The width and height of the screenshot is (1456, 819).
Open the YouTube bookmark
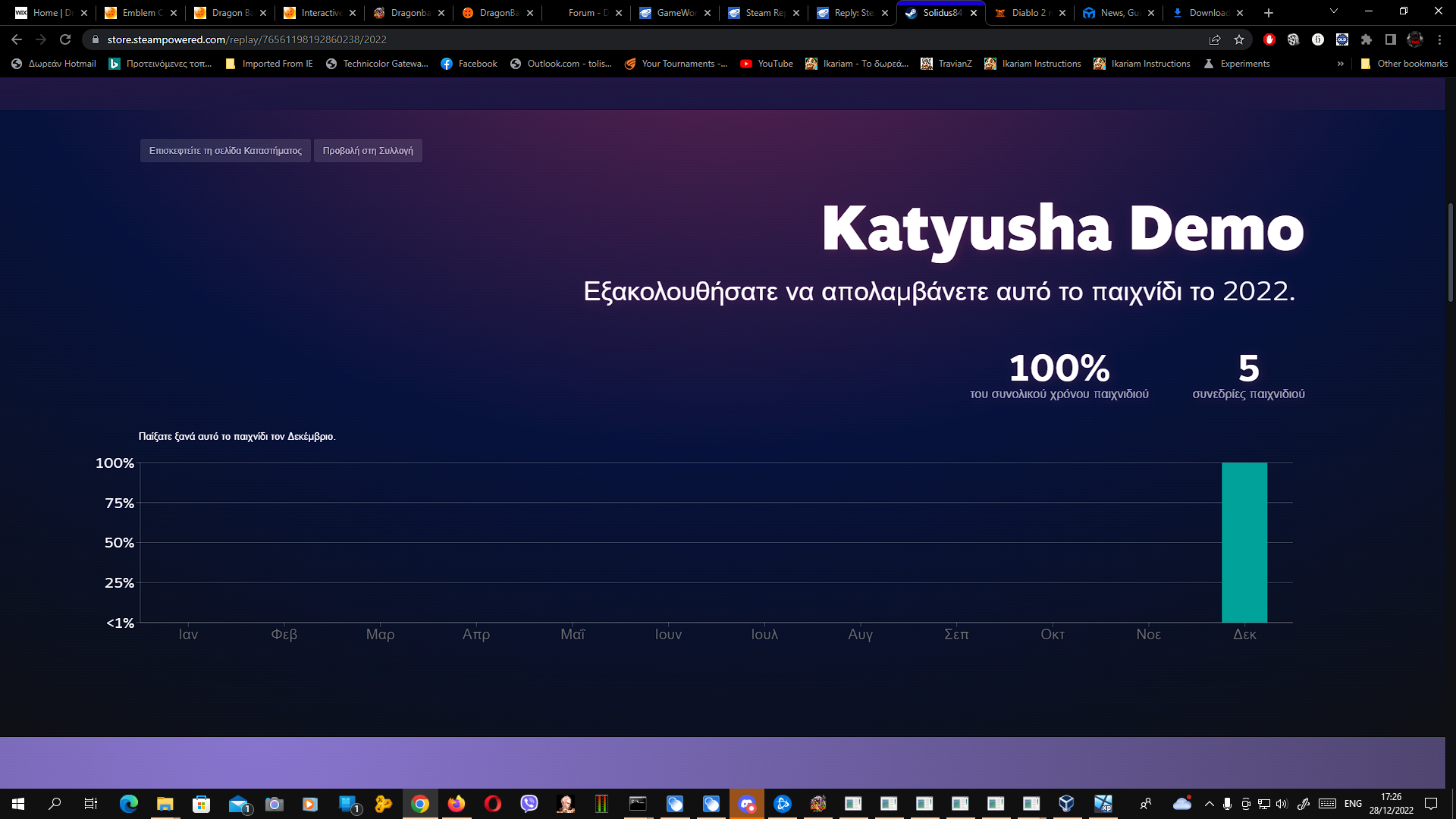click(x=767, y=64)
